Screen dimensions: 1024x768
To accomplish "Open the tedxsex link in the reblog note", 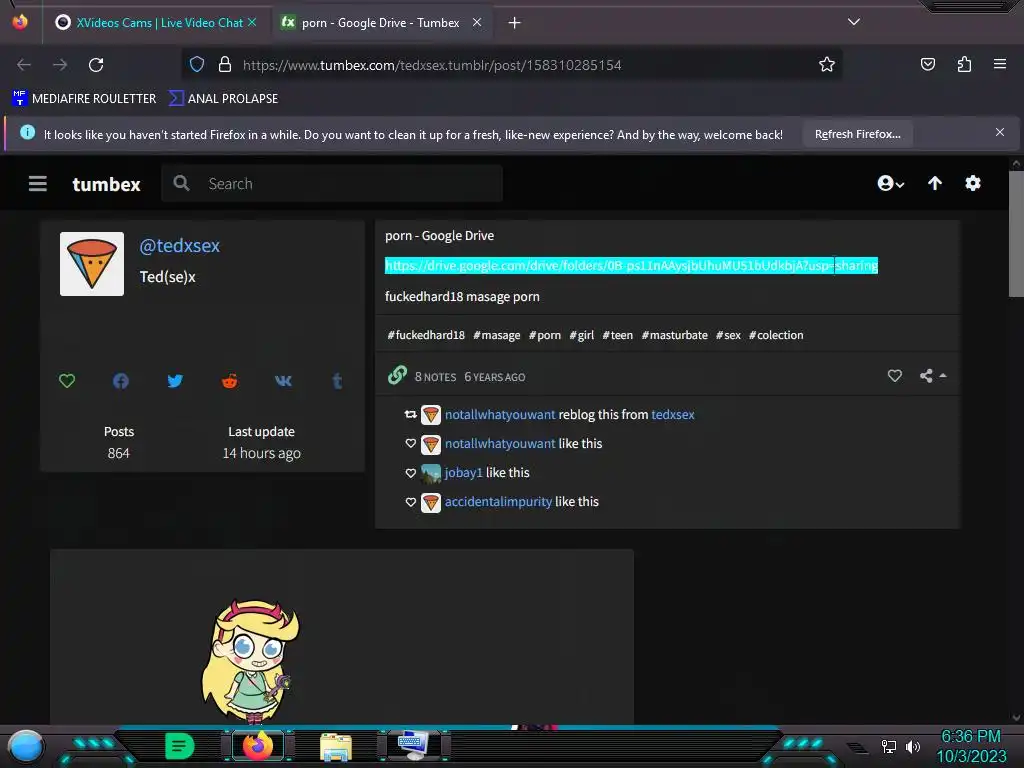I will 673,414.
